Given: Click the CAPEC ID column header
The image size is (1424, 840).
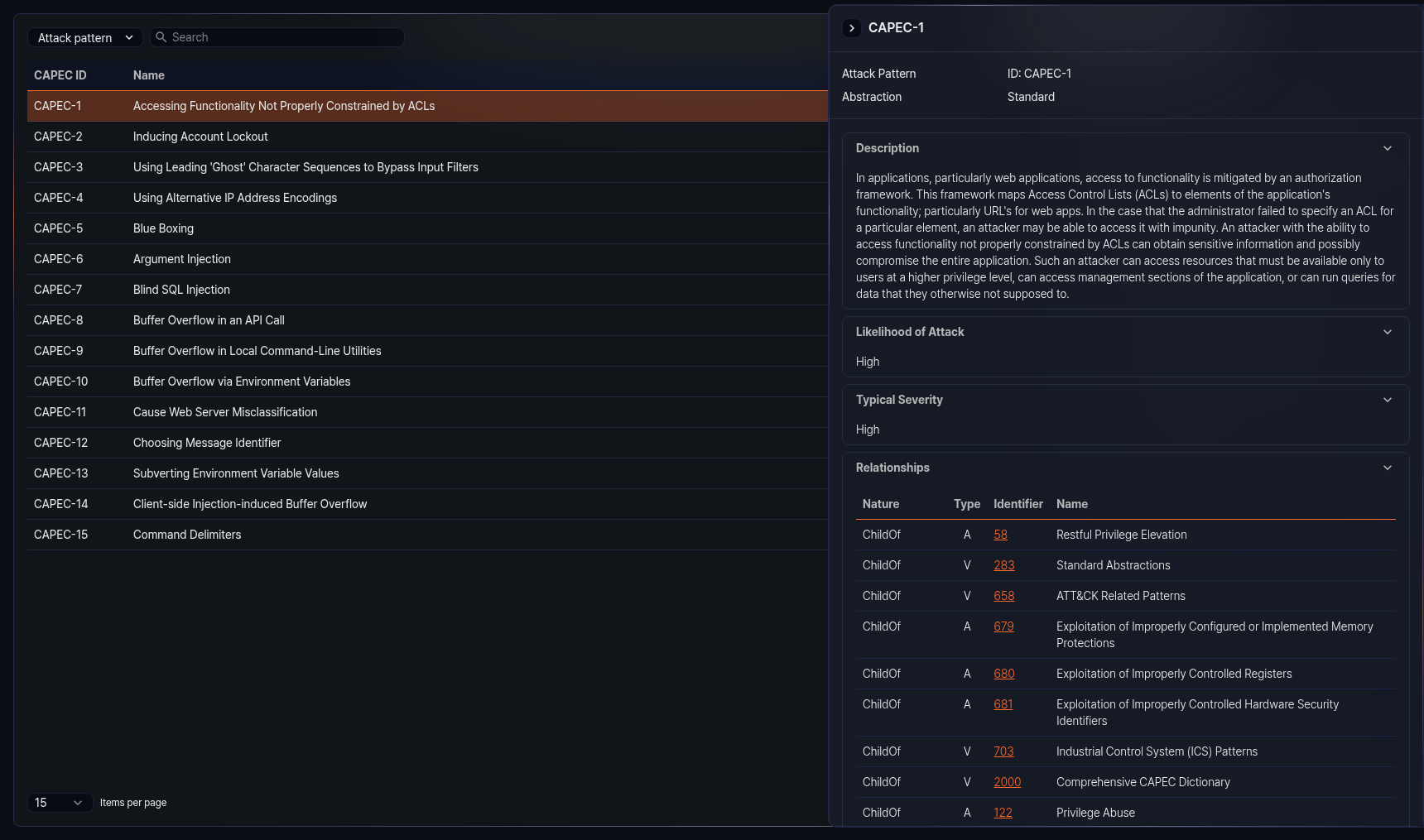Looking at the screenshot, I should pyautogui.click(x=60, y=75).
